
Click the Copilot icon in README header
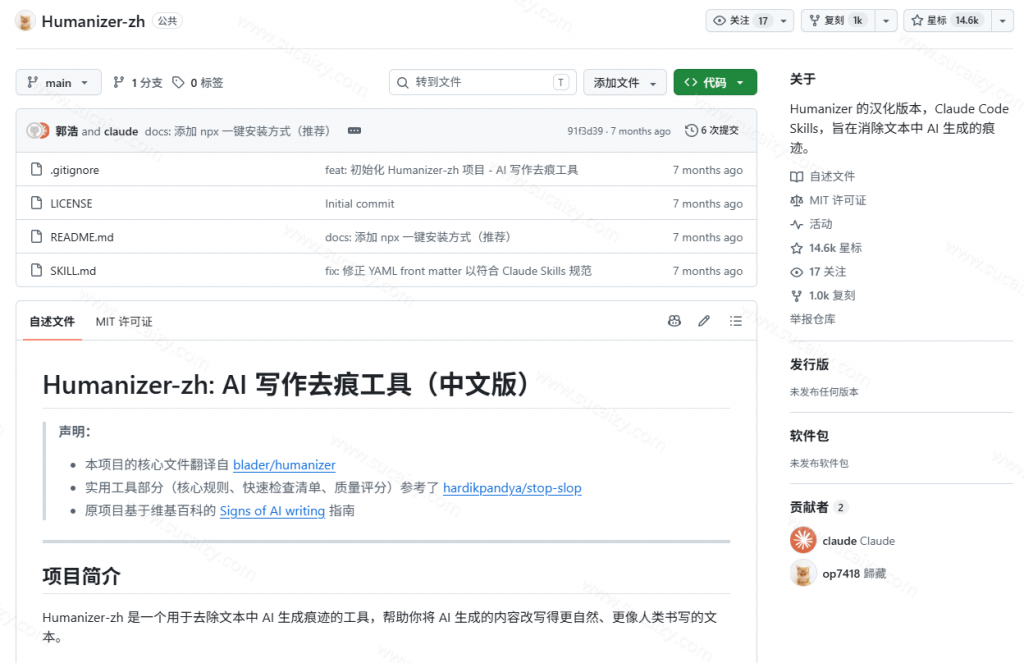pyautogui.click(x=675, y=321)
